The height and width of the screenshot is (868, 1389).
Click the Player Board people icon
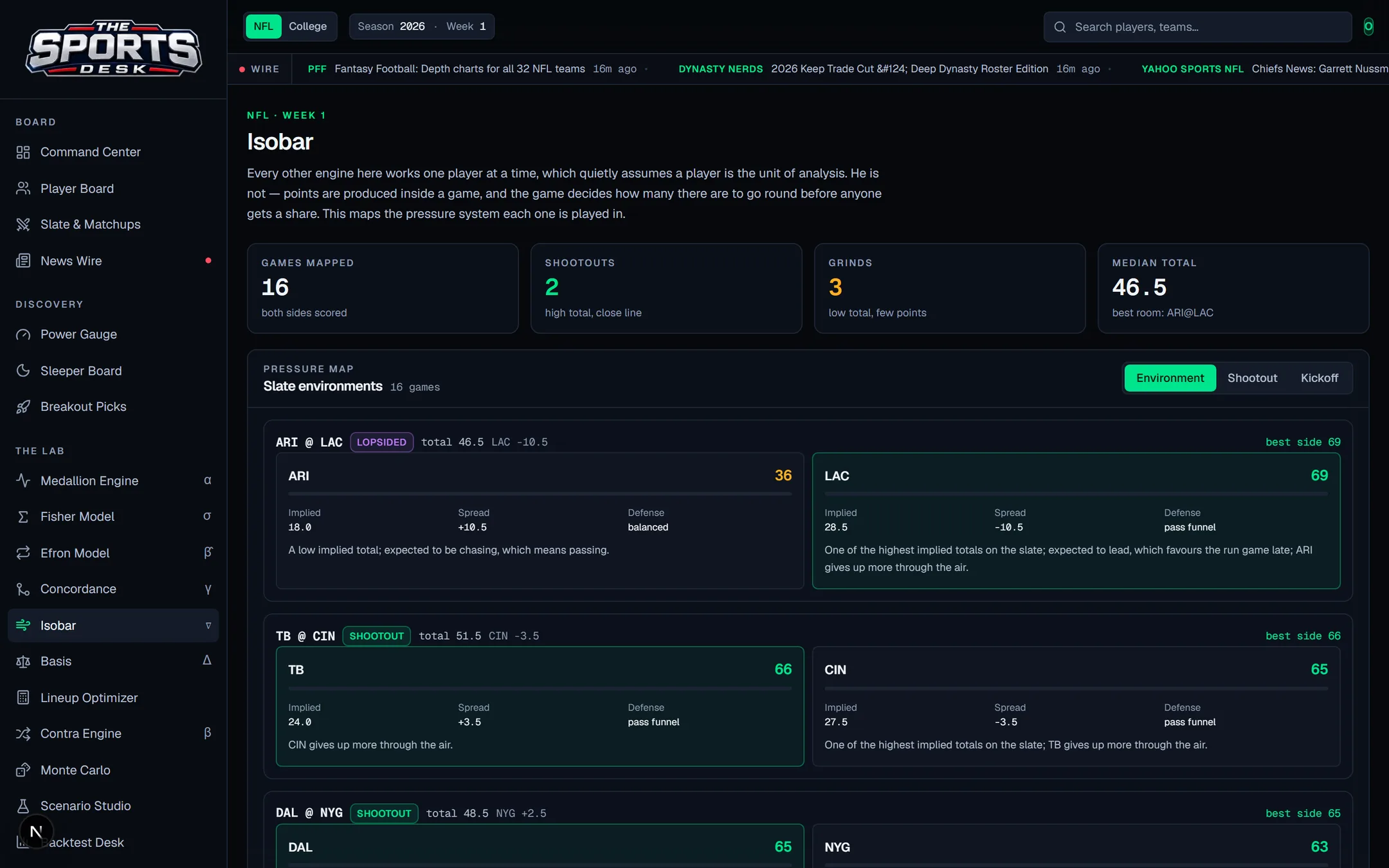(x=23, y=188)
